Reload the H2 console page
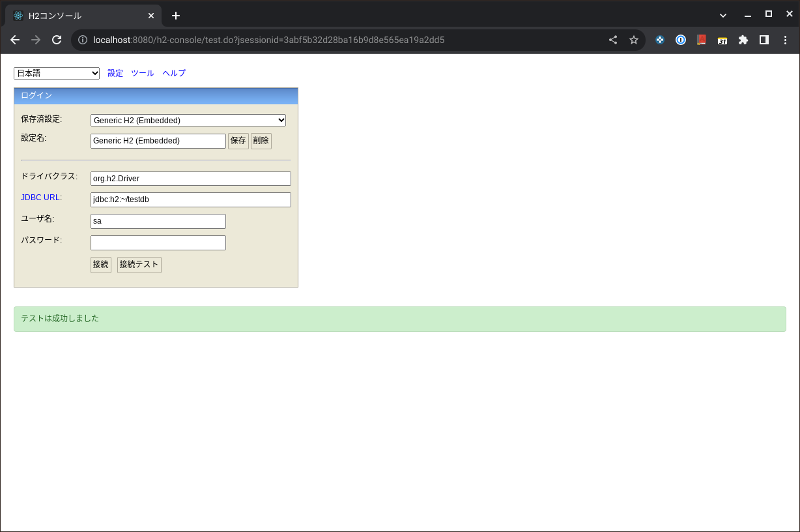The width and height of the screenshot is (800, 532). [x=57, y=40]
